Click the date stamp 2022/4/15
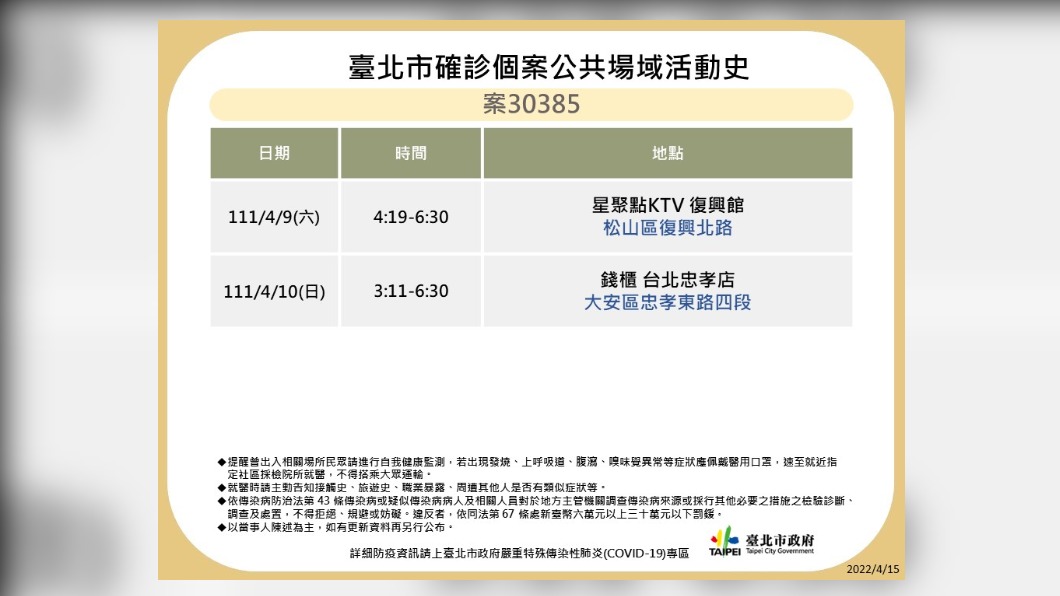1060x596 pixels. pos(873,569)
